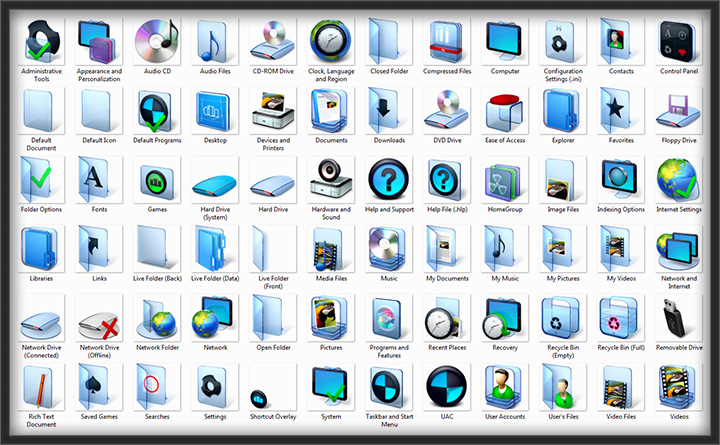Select the Live Folder (Data) icon

(x=214, y=249)
